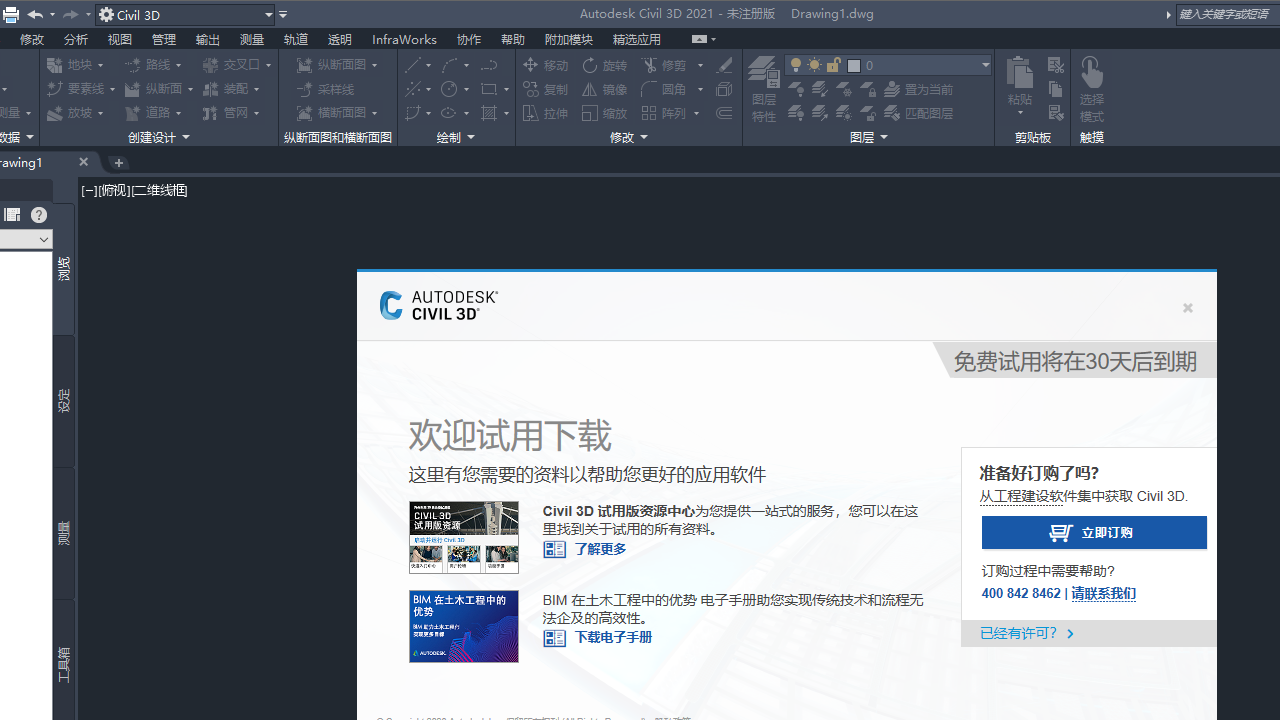
Task: Select the 移动 move tool
Action: 546,65
